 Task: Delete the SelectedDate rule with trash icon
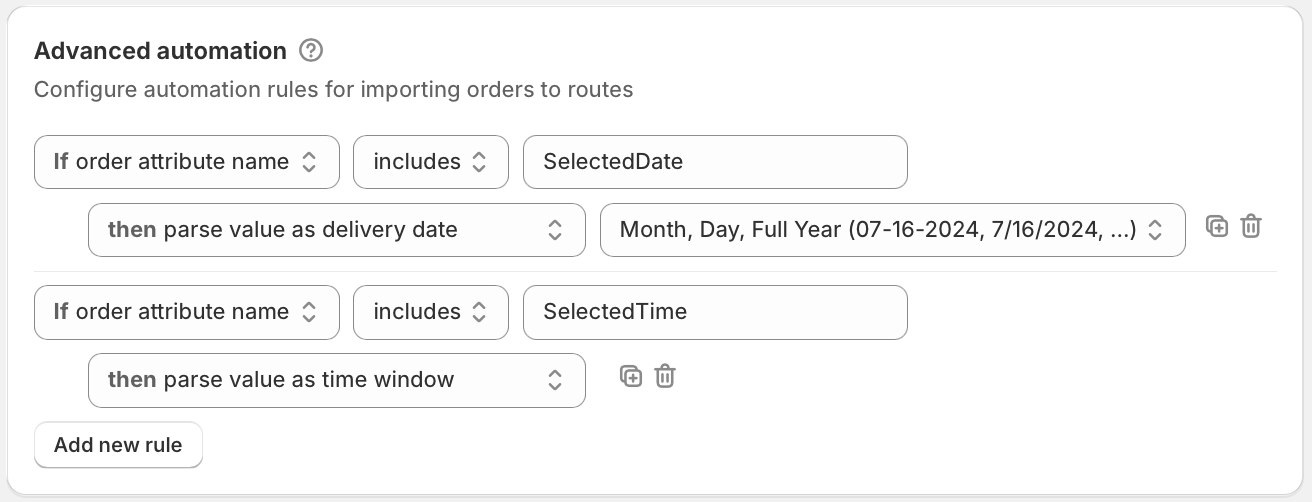1250,226
